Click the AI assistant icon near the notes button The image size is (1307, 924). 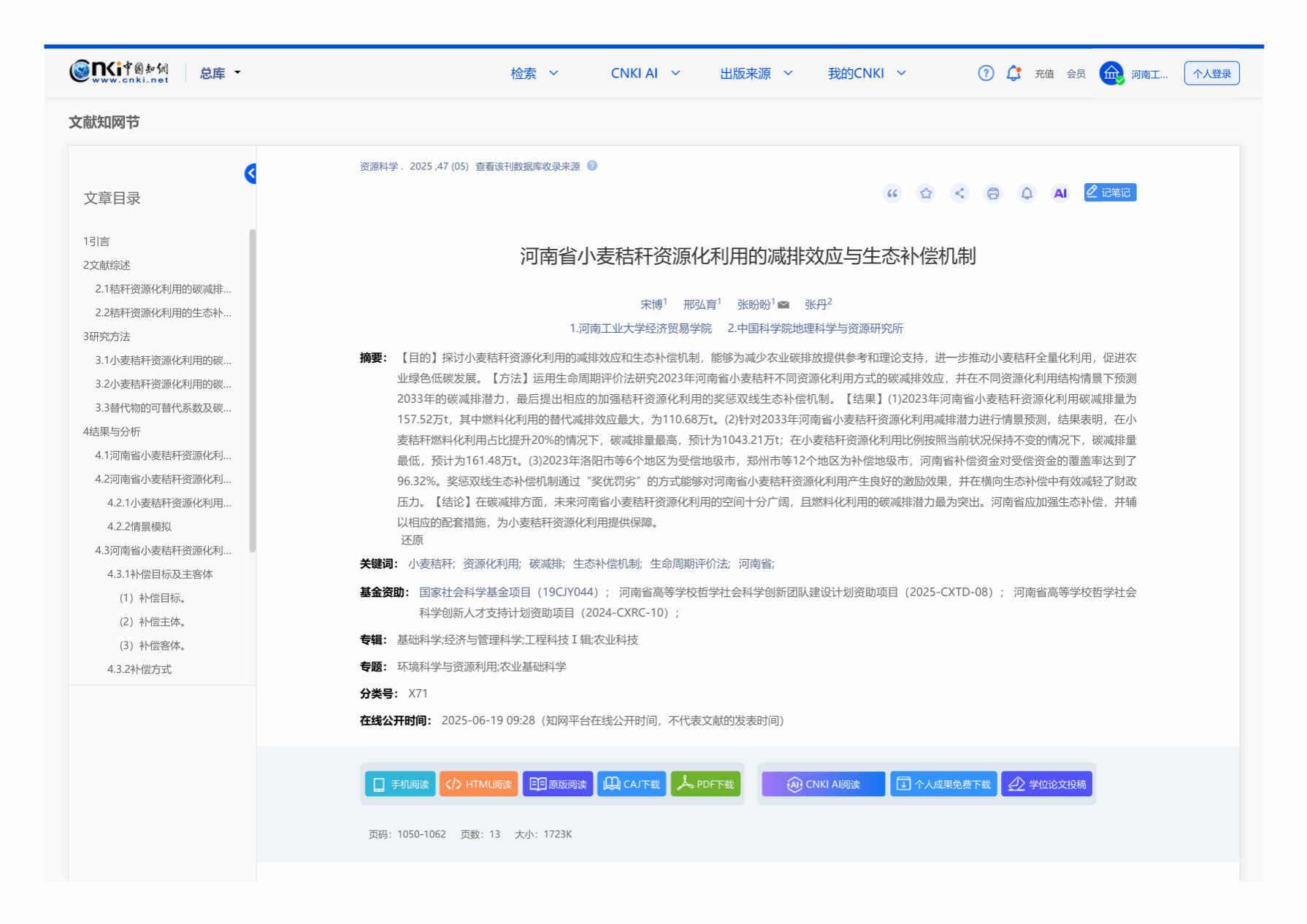(1060, 193)
